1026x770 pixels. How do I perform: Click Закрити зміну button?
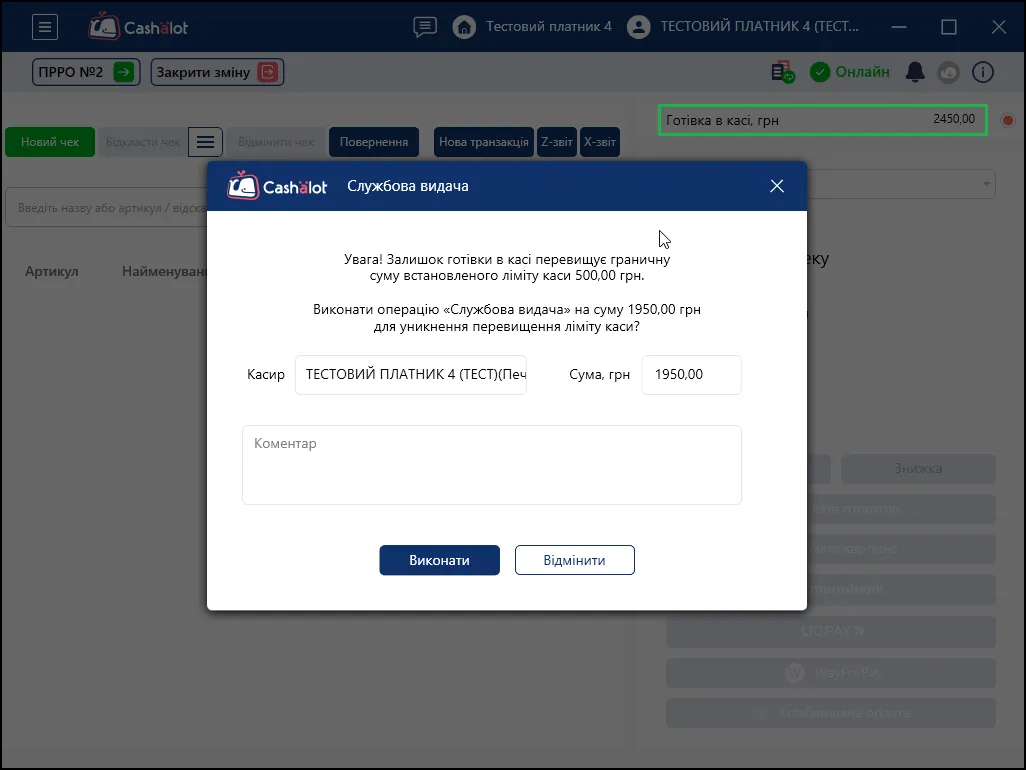point(217,72)
